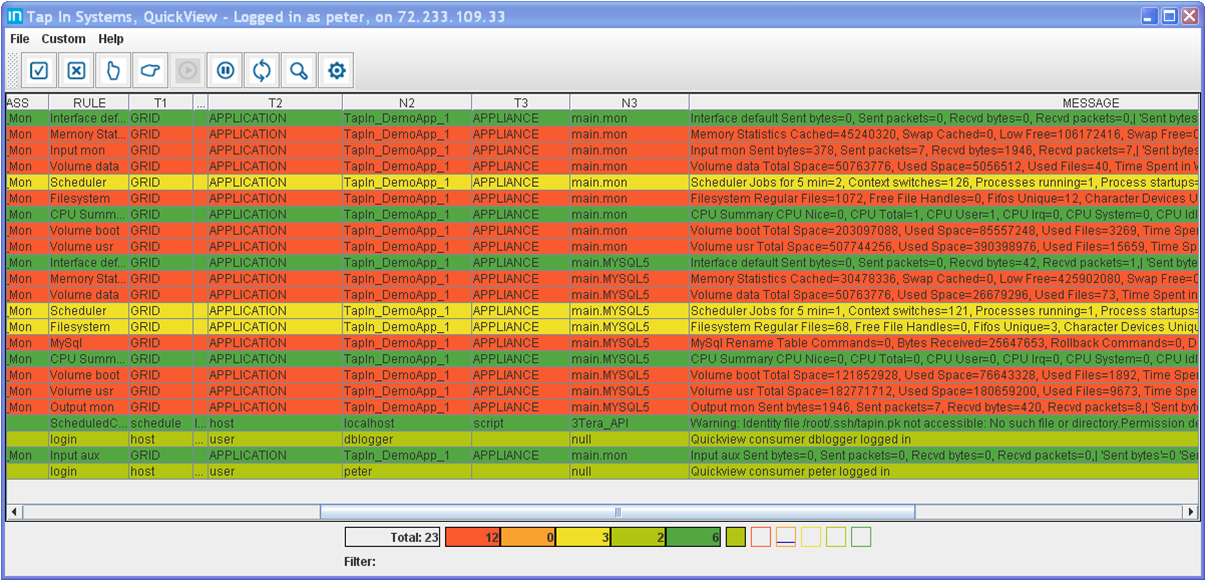Toggle the orange-outlined filter square with blue line

click(786, 537)
